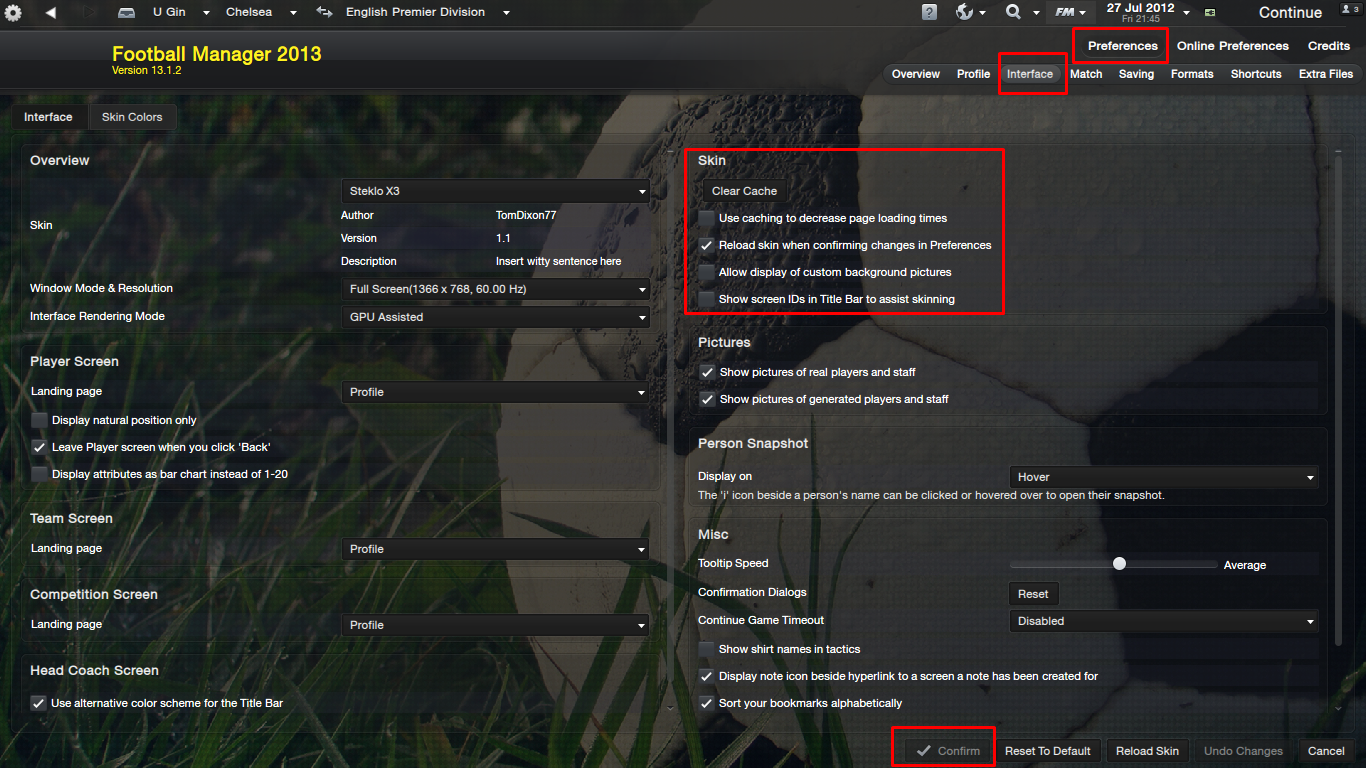Open the Continue Game Timeout dropdown

(x=1164, y=621)
